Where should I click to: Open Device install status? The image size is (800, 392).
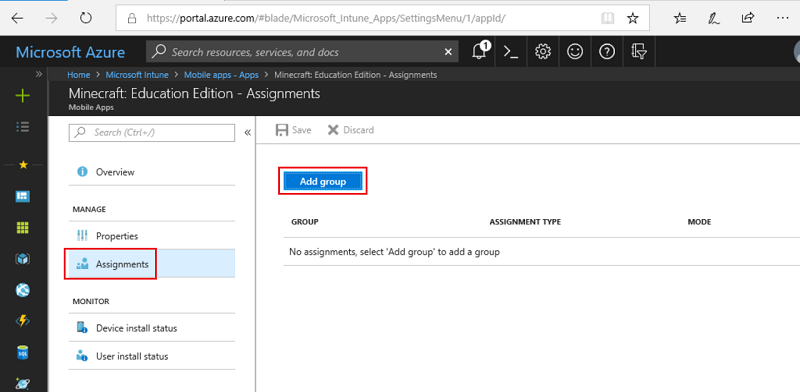pos(152,328)
